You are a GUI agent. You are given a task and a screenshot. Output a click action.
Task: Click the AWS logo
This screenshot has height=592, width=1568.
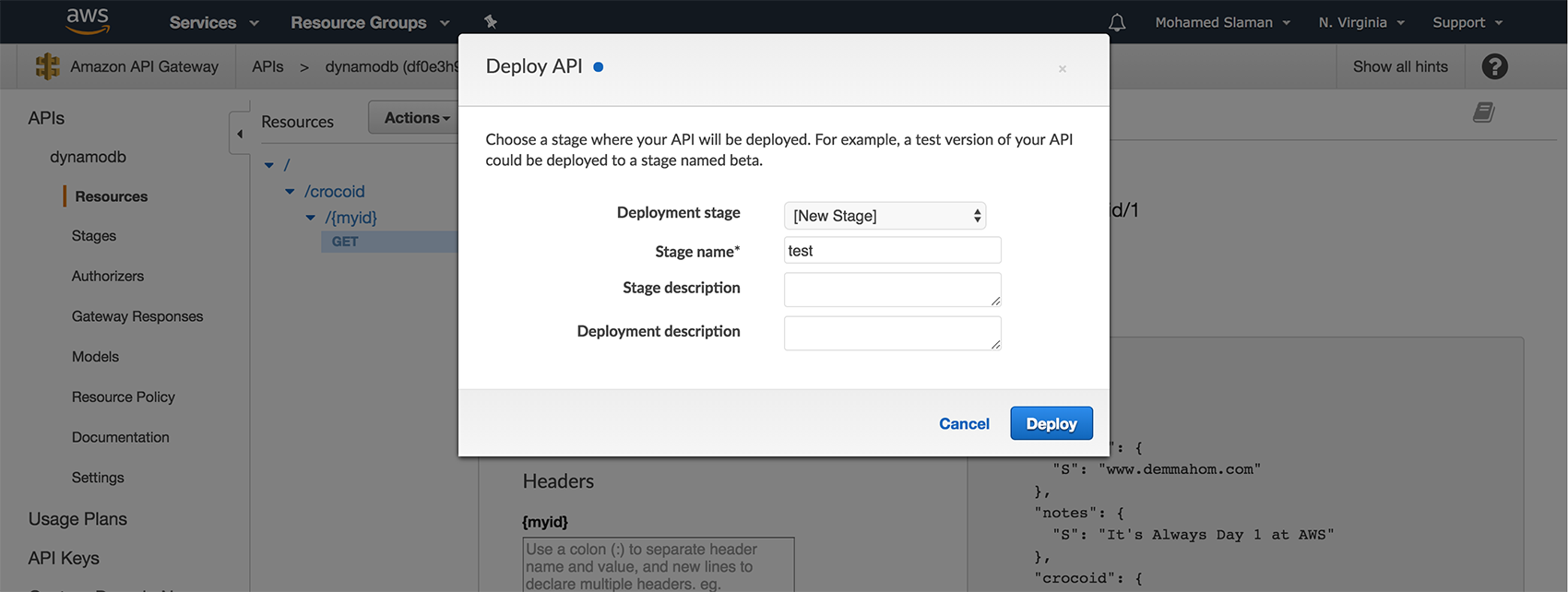pos(88,20)
